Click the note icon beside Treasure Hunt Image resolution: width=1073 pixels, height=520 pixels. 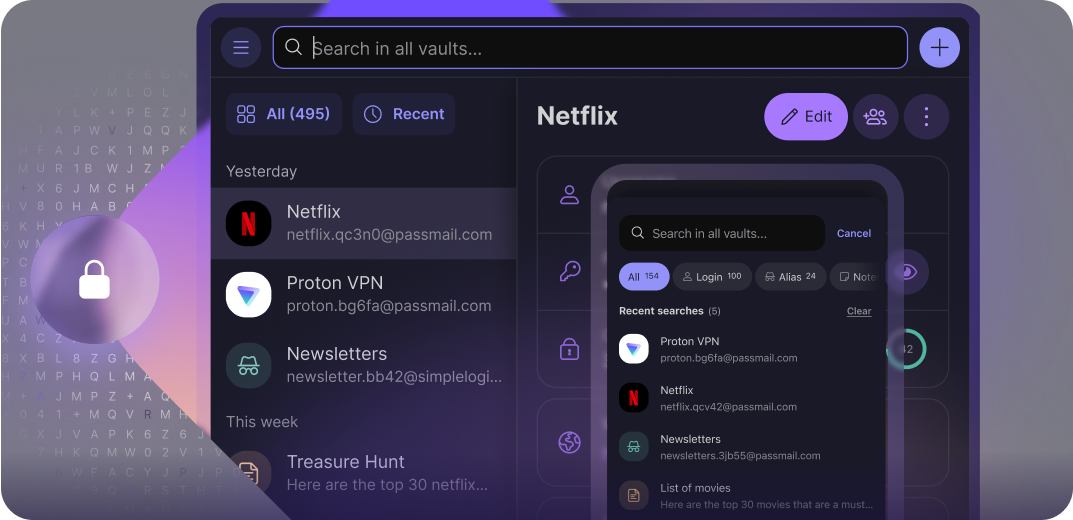[248, 473]
